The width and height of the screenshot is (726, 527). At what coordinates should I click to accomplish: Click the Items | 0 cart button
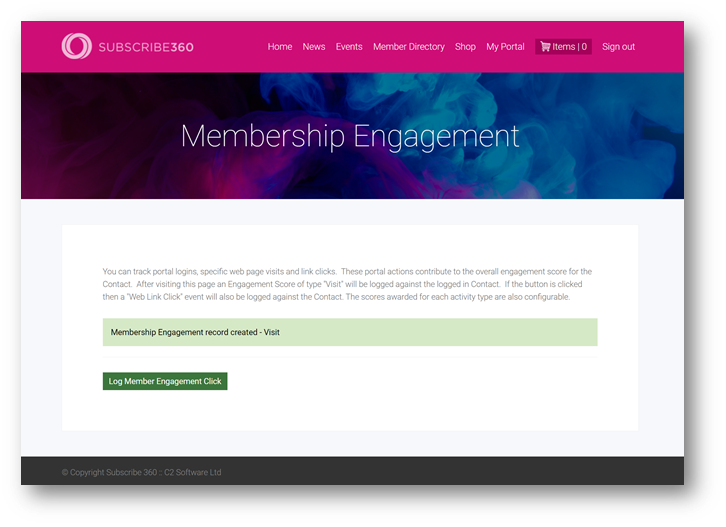(x=563, y=47)
